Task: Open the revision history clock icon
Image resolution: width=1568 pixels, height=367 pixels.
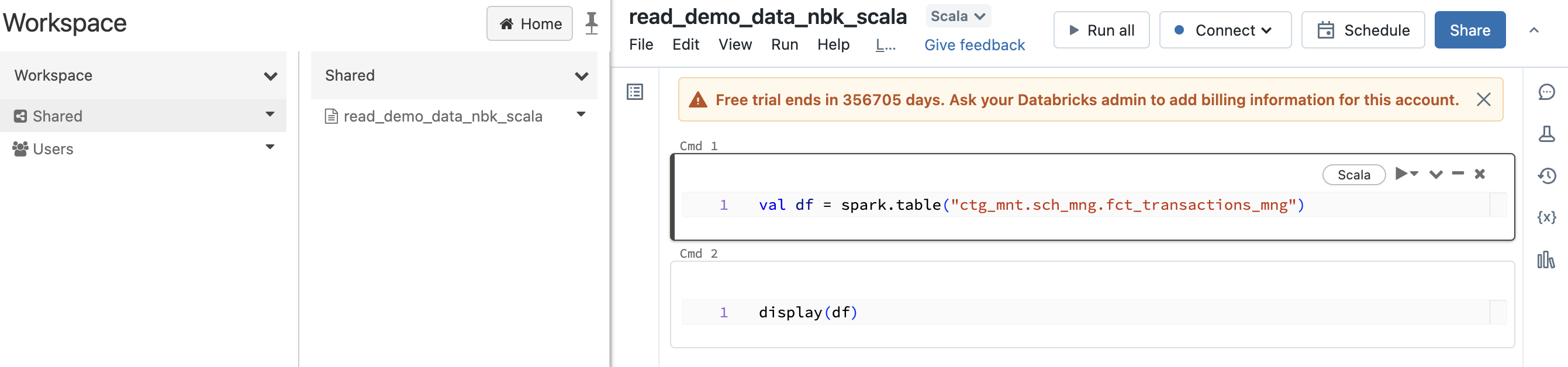Action: pyautogui.click(x=1546, y=176)
